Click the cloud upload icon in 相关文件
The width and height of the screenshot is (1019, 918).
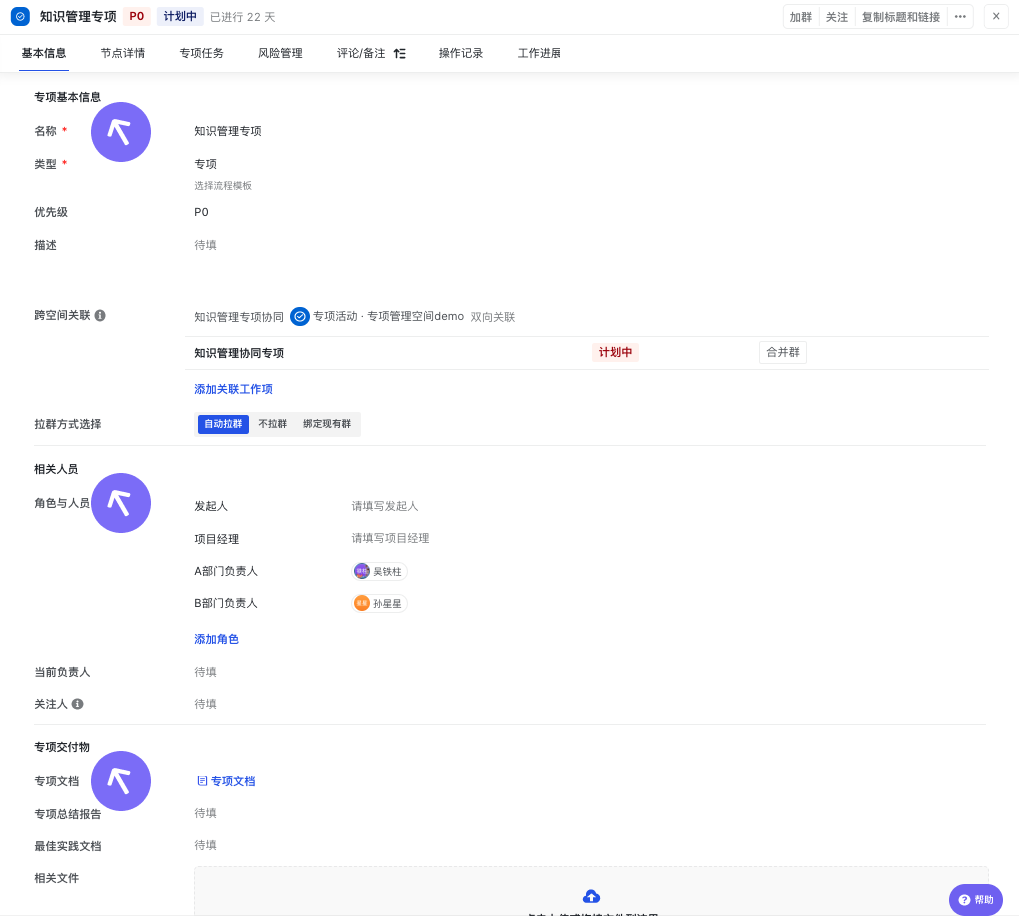[591, 896]
